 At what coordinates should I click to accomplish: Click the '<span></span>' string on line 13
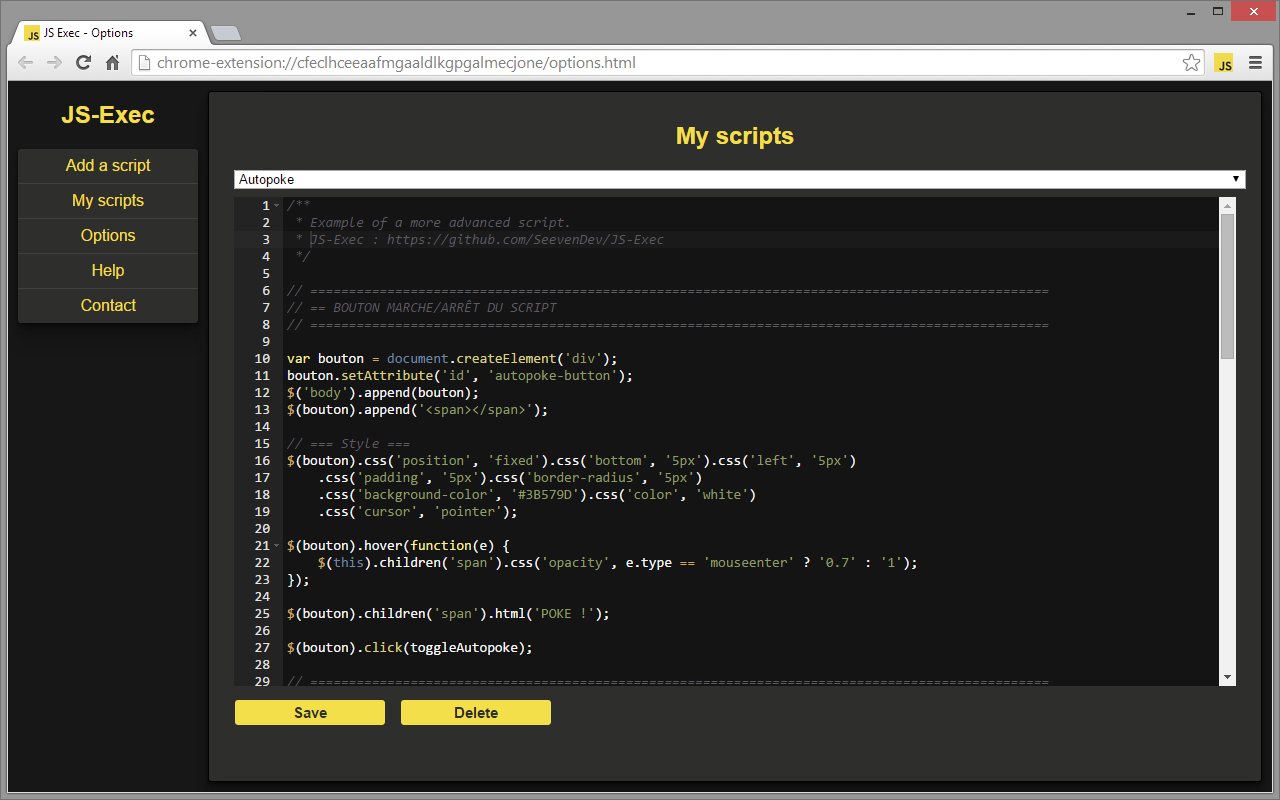(x=479, y=410)
